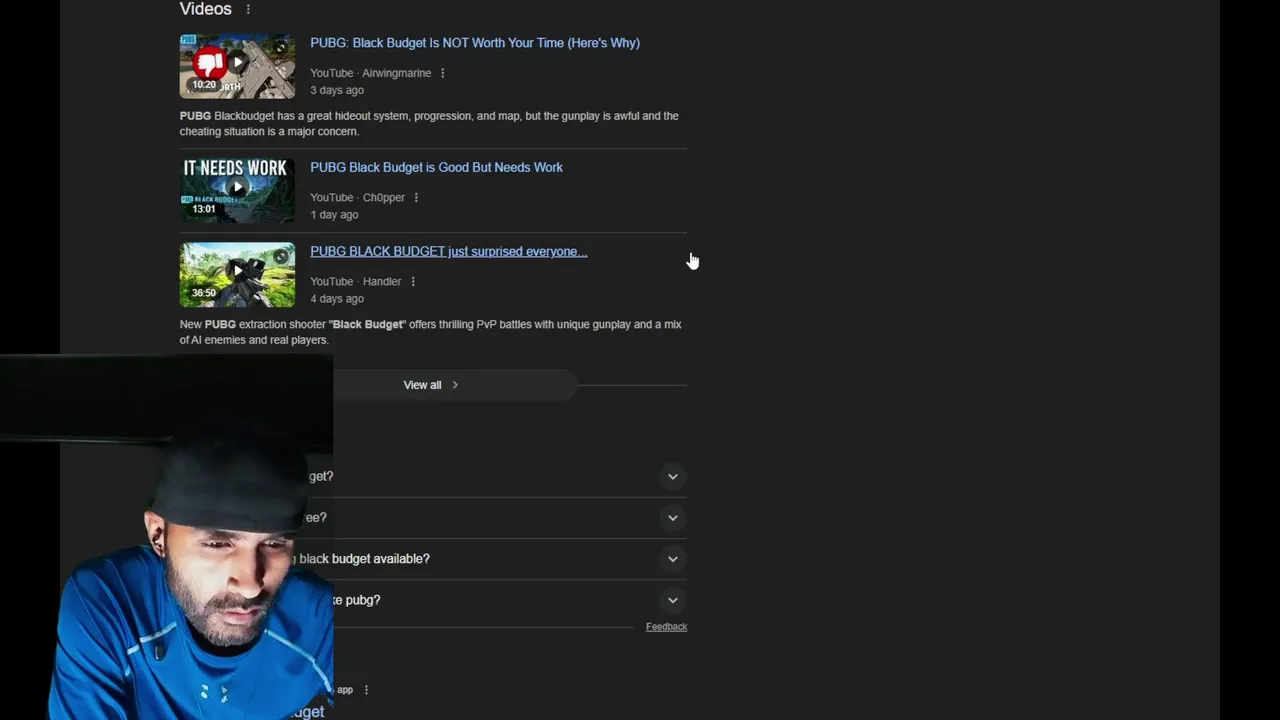The height and width of the screenshot is (720, 1280).
Task: Click the 'YouTube · Airwingmarine' source text
Action: click(x=370, y=73)
